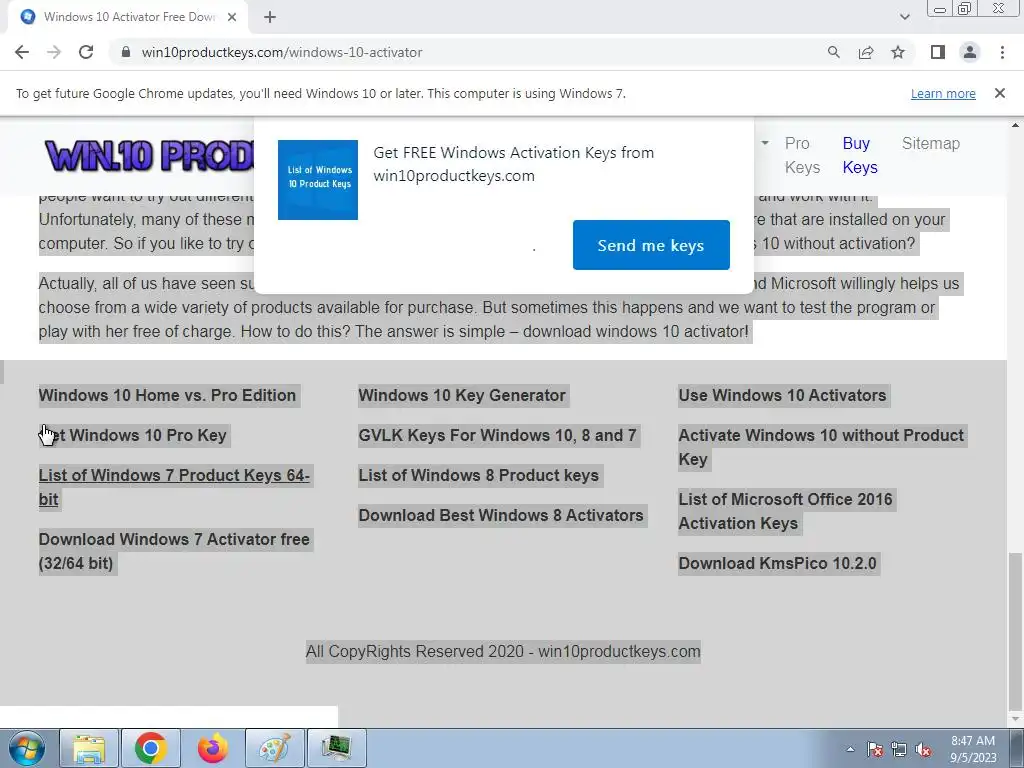This screenshot has width=1024, height=768.
Task: Open the Learn more link
Action: point(943,93)
